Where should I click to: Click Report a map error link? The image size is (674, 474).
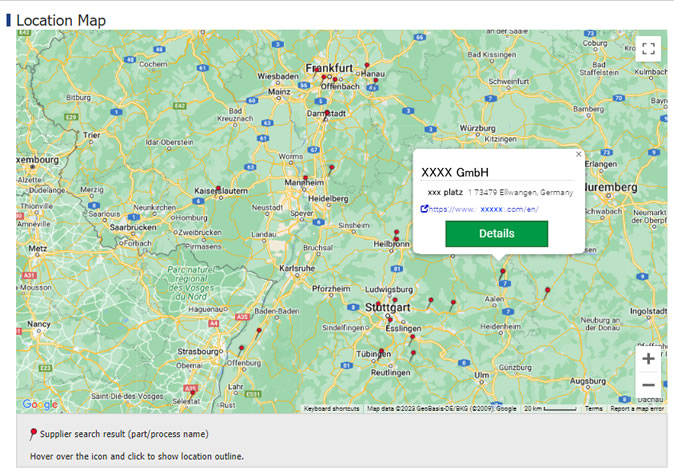[x=637, y=409]
